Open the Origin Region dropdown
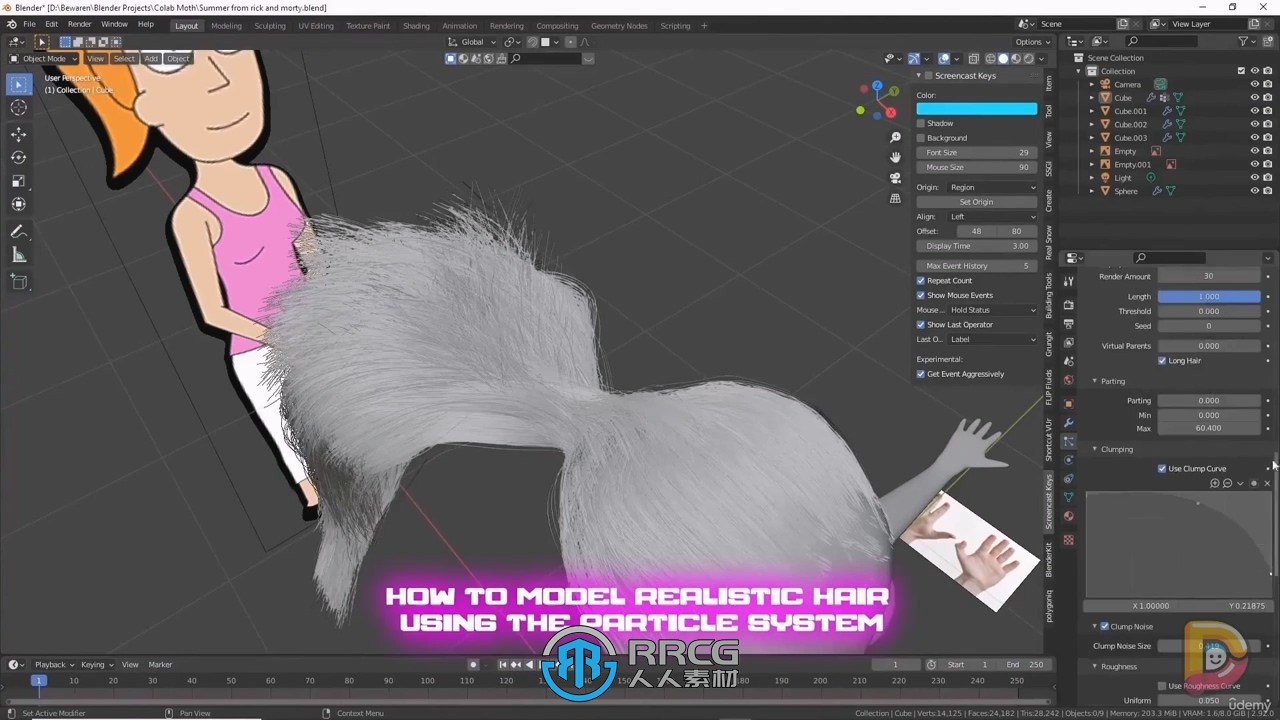The height and width of the screenshot is (720, 1280). (x=993, y=187)
